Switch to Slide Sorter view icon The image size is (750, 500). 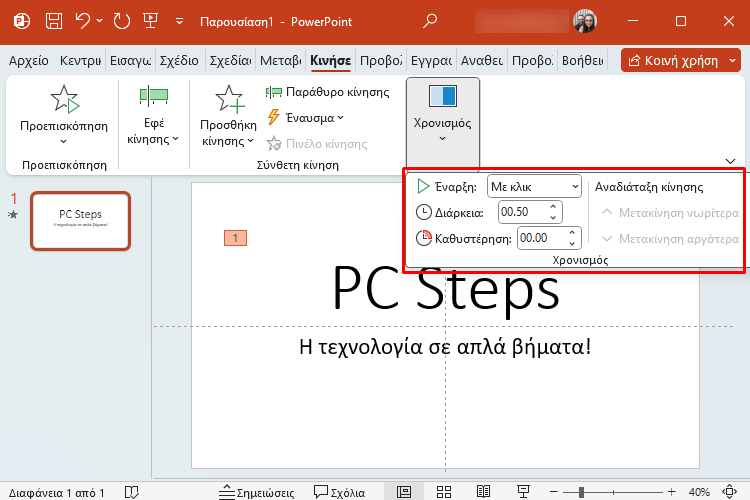pyautogui.click(x=444, y=492)
